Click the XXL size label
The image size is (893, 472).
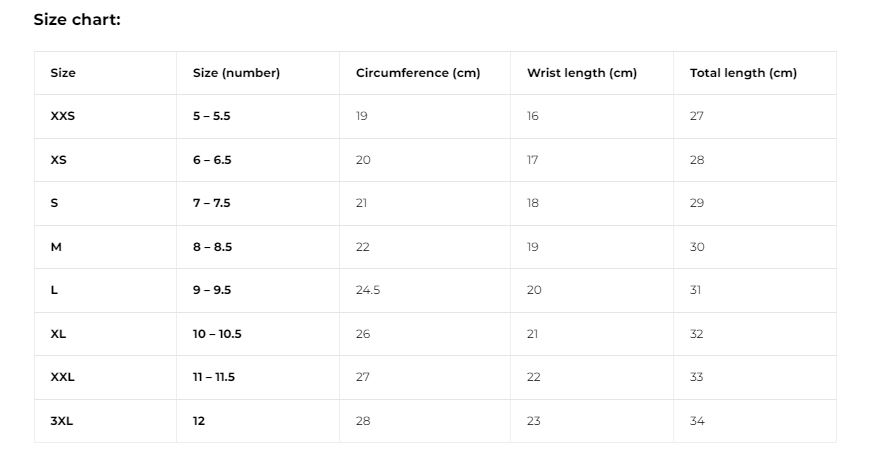click(x=63, y=377)
